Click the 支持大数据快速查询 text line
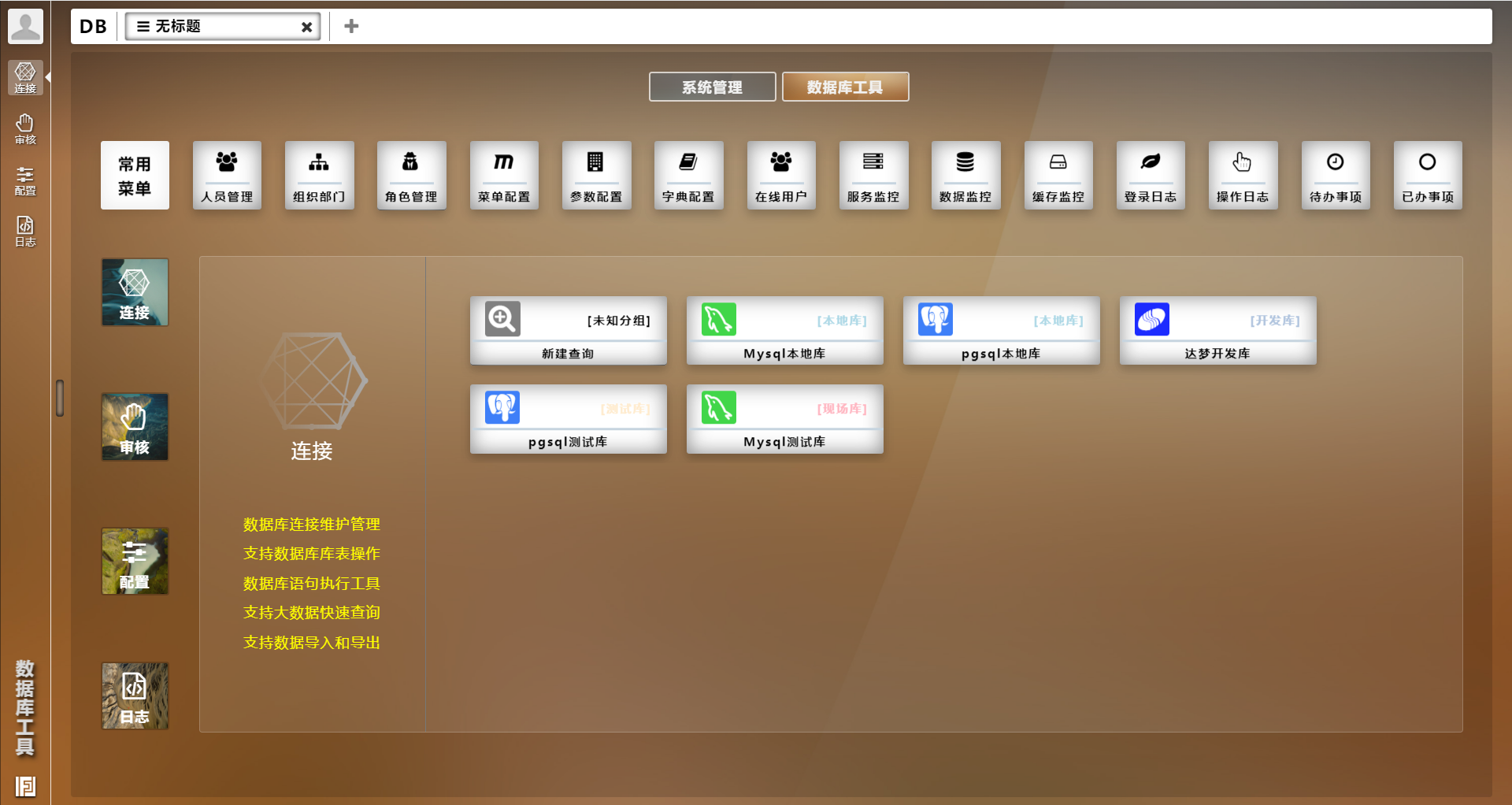The width and height of the screenshot is (1512, 805). 312,613
